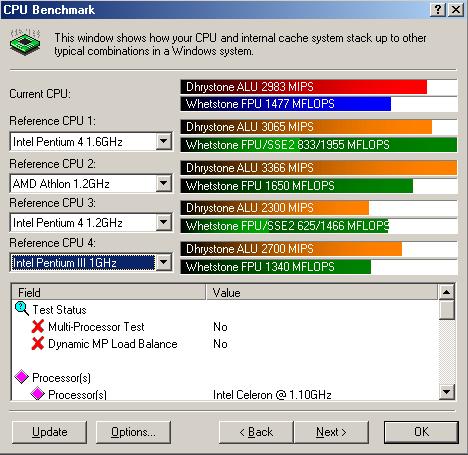
Task: Click the Whetstone FPU 1477 MFLOPS blue bar
Action: click(x=286, y=104)
